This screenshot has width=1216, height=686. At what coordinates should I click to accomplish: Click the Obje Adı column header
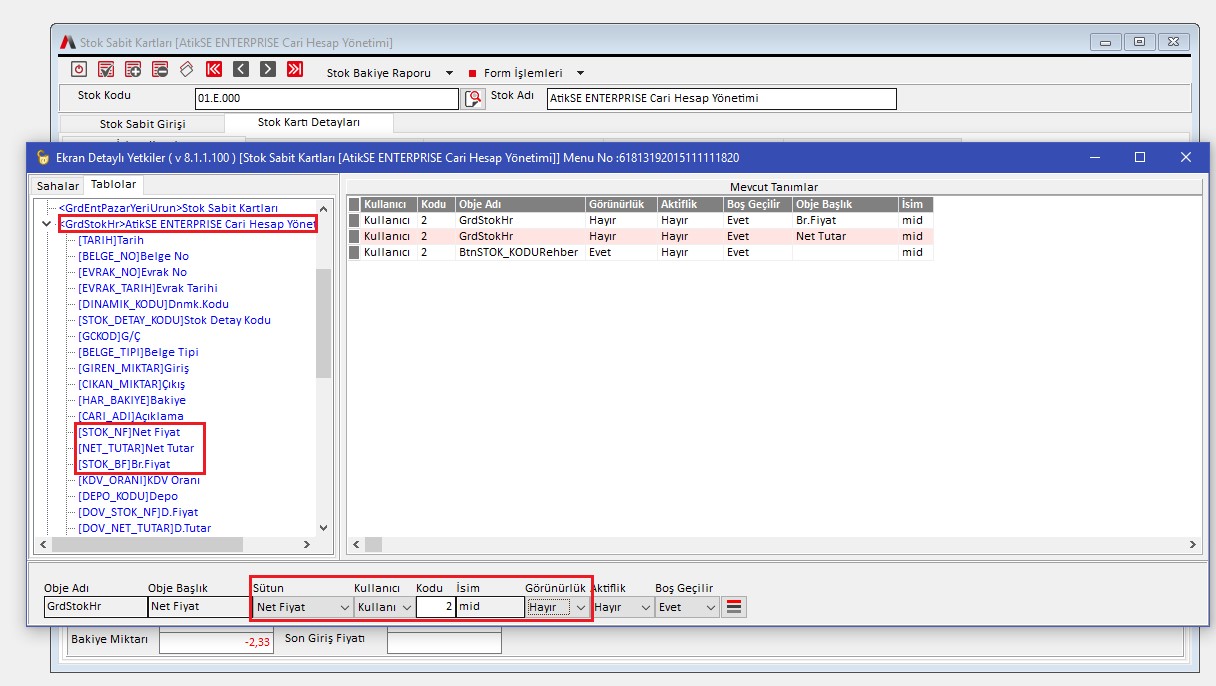[520, 203]
